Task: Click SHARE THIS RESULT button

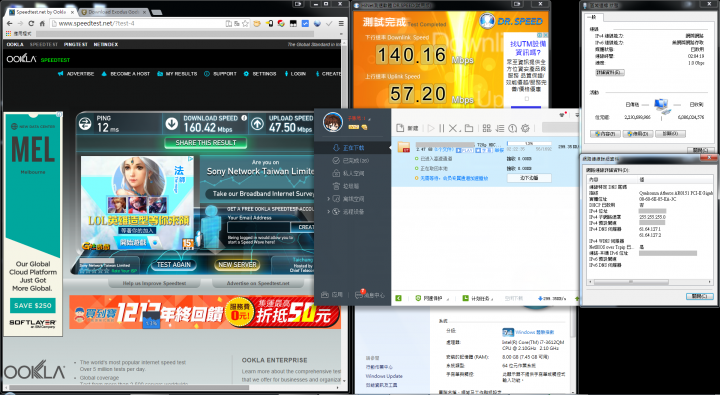Action: 206,143
